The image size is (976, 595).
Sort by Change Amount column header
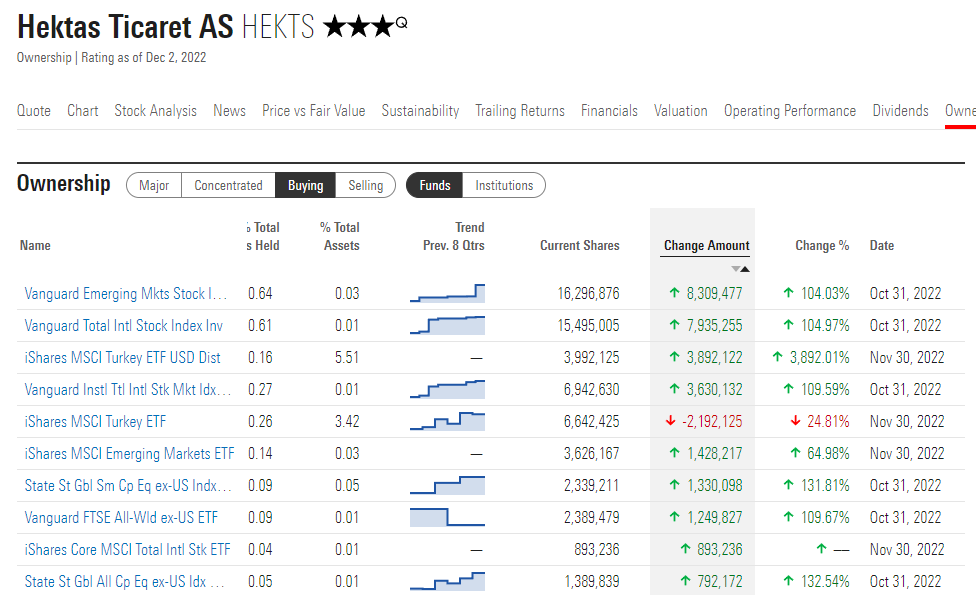(x=706, y=245)
